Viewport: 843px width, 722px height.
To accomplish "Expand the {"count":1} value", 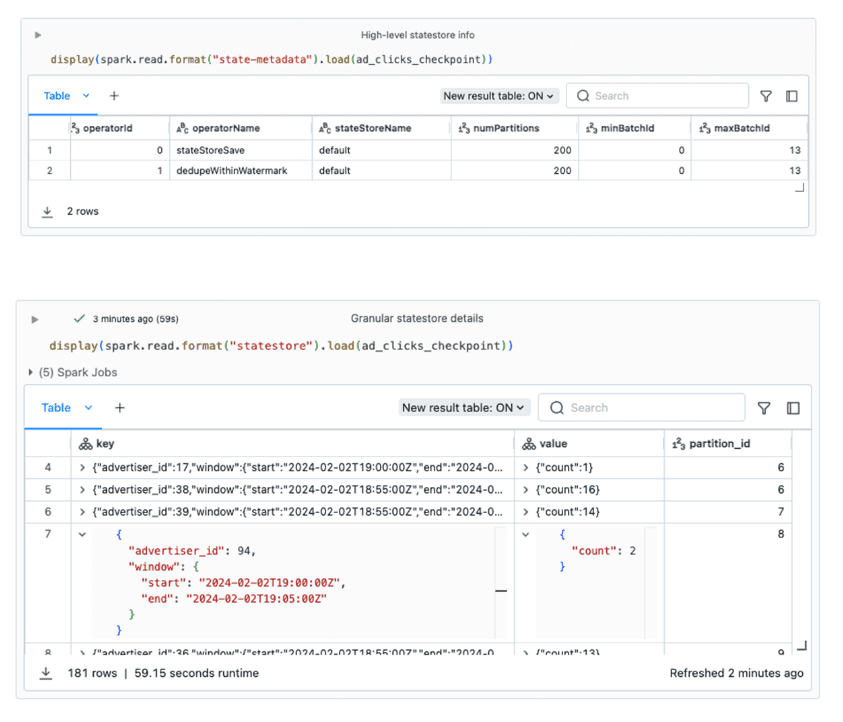I will pos(526,468).
